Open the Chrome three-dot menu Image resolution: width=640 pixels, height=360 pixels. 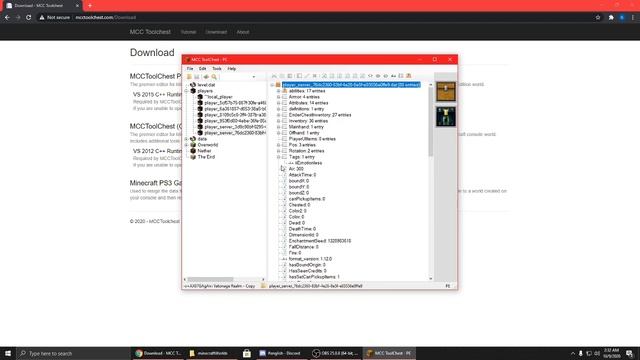[x=633, y=18]
